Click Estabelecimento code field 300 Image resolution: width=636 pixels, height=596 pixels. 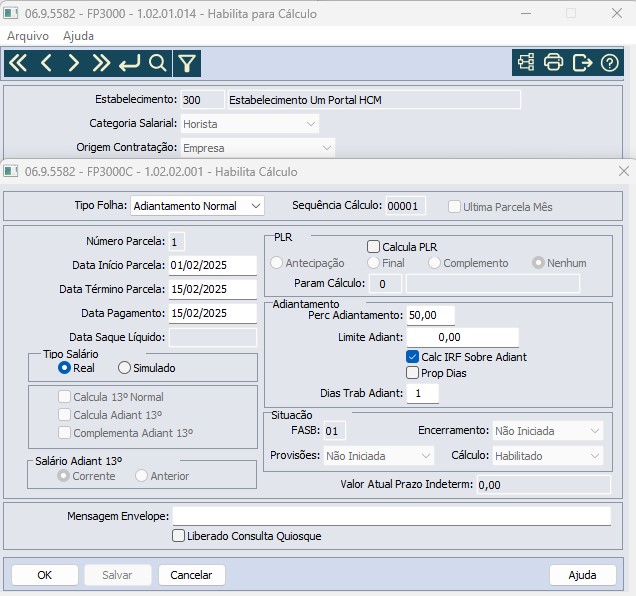point(202,99)
